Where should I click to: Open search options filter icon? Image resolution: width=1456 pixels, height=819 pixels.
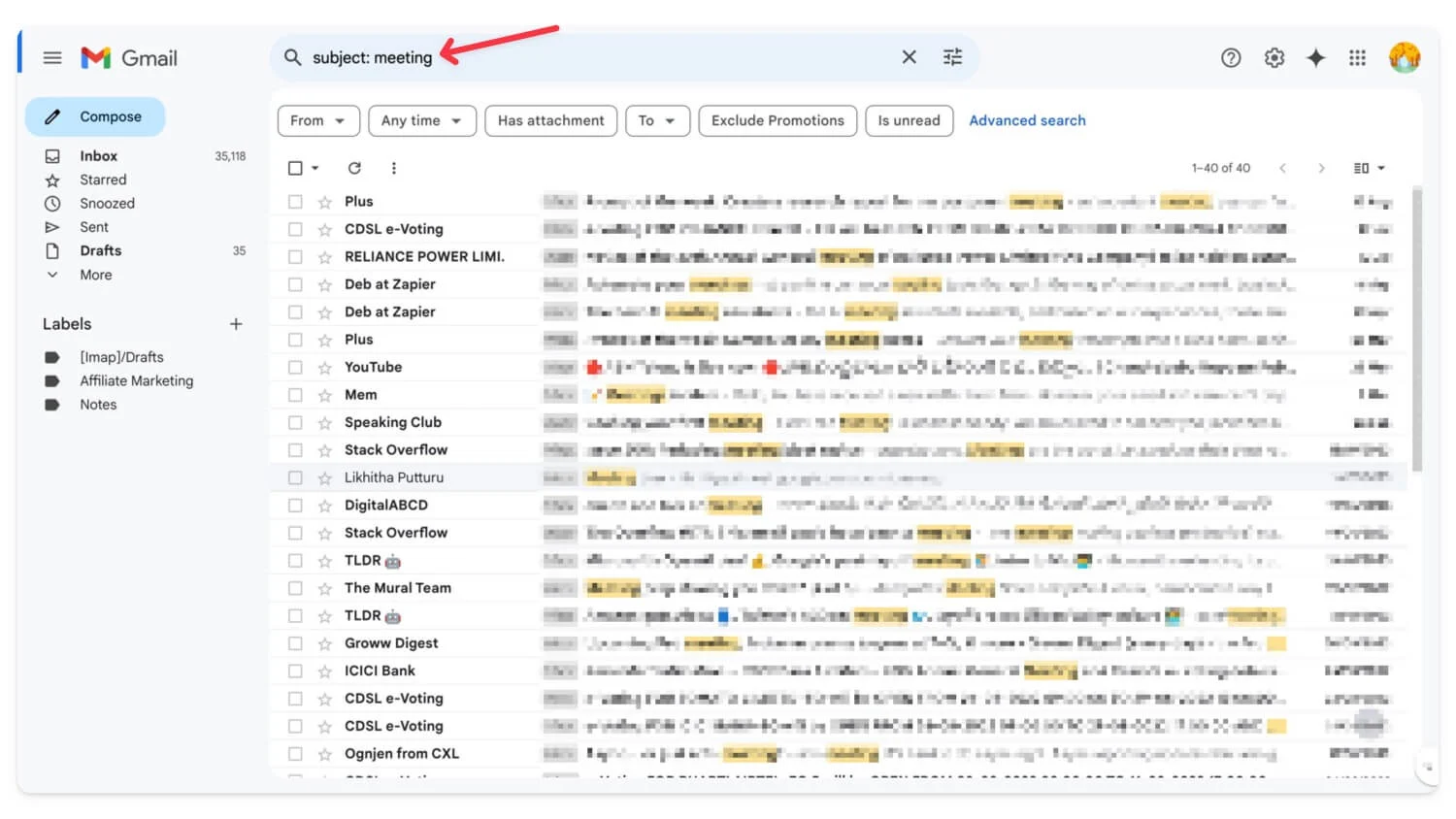click(x=952, y=57)
